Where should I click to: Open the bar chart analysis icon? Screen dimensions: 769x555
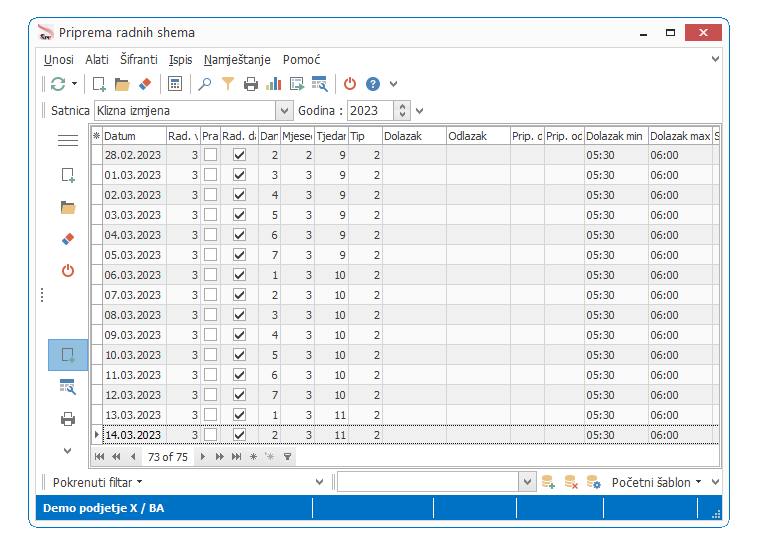tap(274, 84)
